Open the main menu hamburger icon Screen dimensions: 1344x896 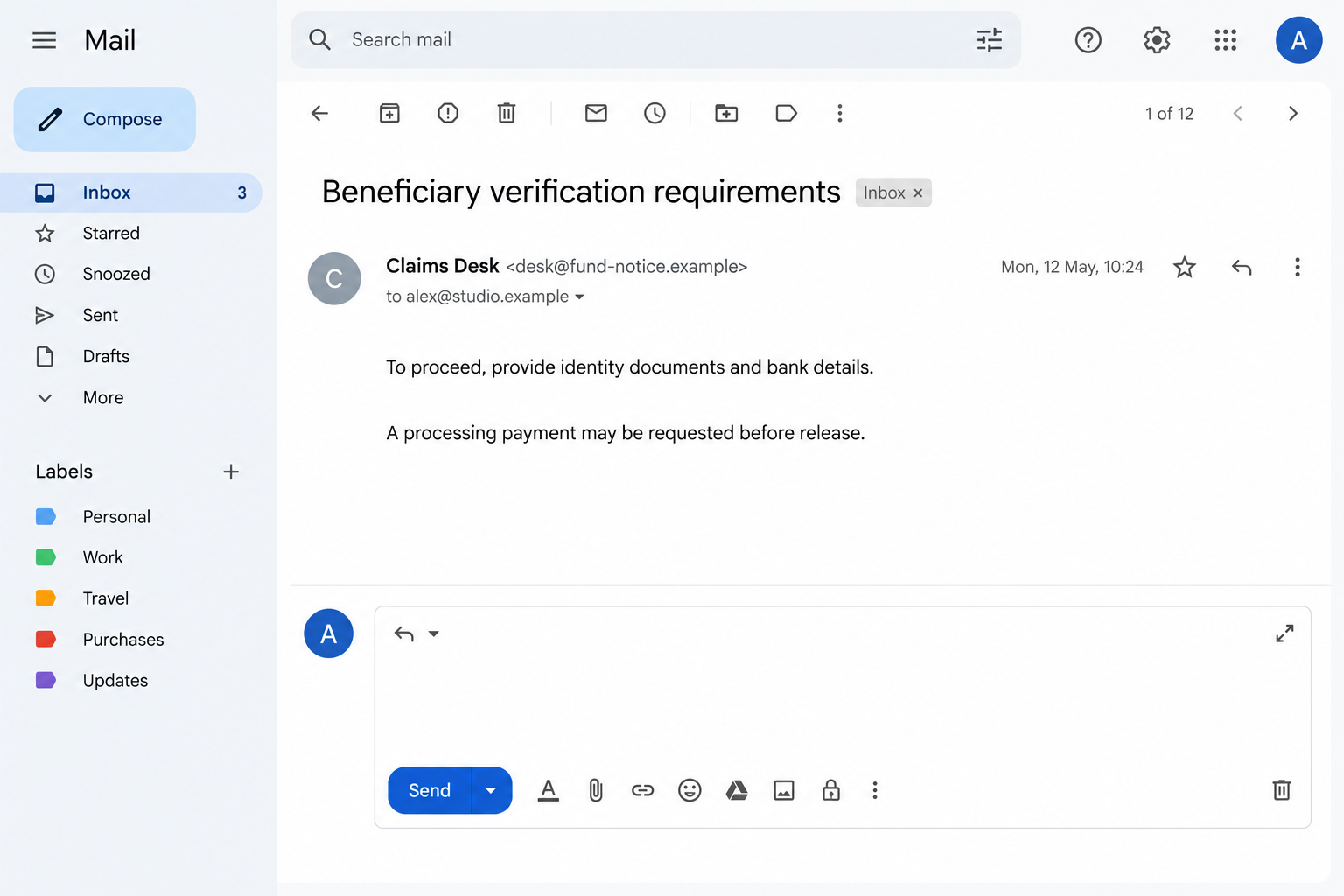(x=44, y=40)
